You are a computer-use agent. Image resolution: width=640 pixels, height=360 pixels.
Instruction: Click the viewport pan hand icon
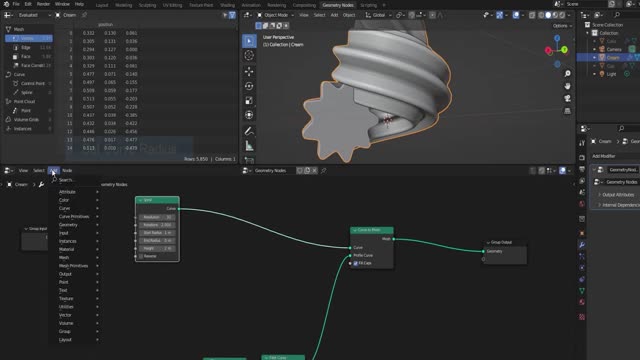(x=567, y=86)
